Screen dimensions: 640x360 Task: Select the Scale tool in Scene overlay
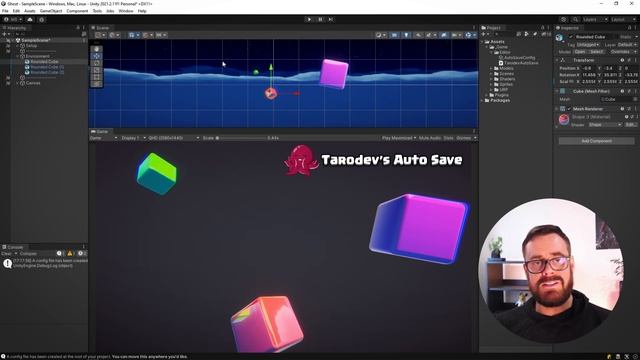click(96, 70)
